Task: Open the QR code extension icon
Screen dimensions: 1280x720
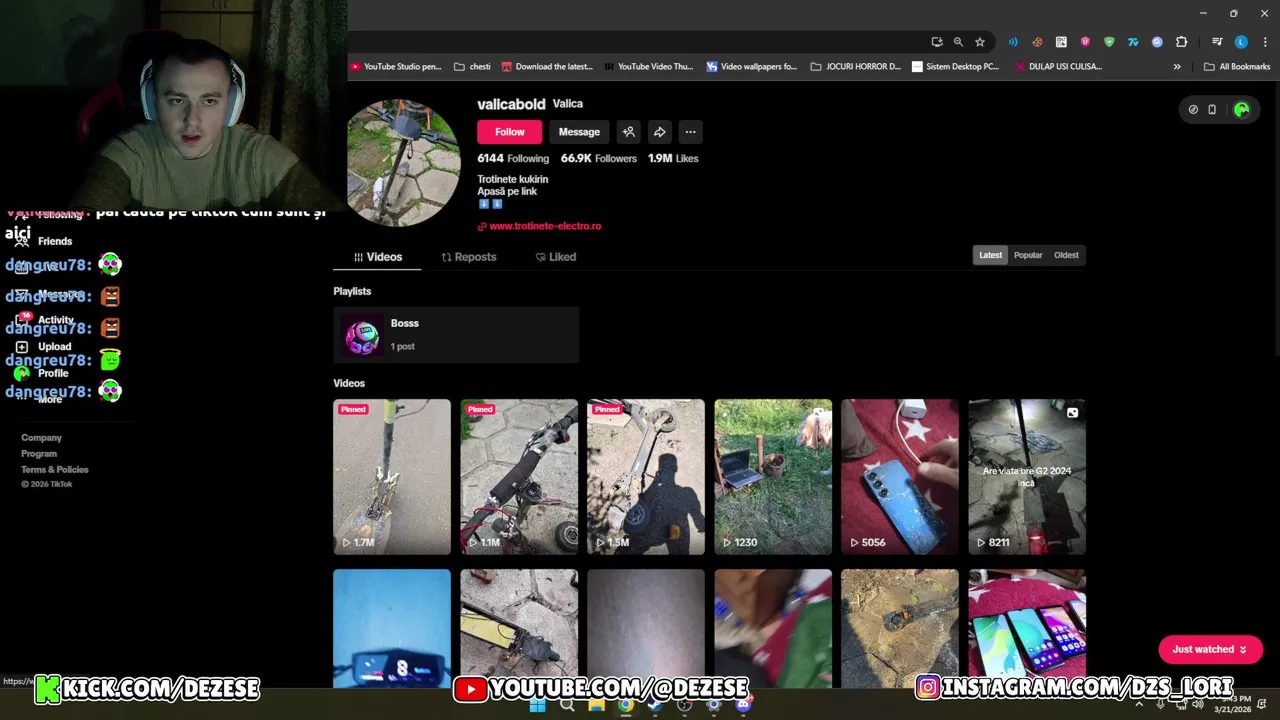Action: (1061, 42)
